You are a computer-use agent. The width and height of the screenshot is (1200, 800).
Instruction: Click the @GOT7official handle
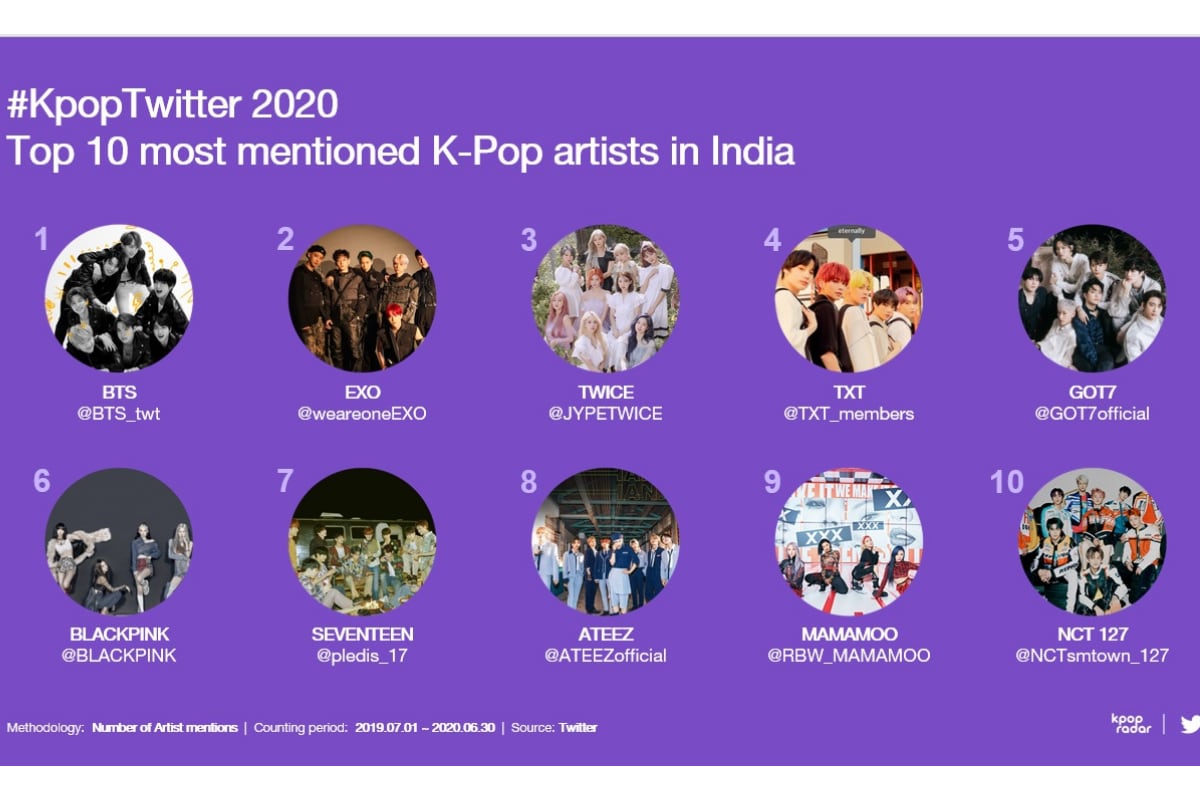(1092, 413)
